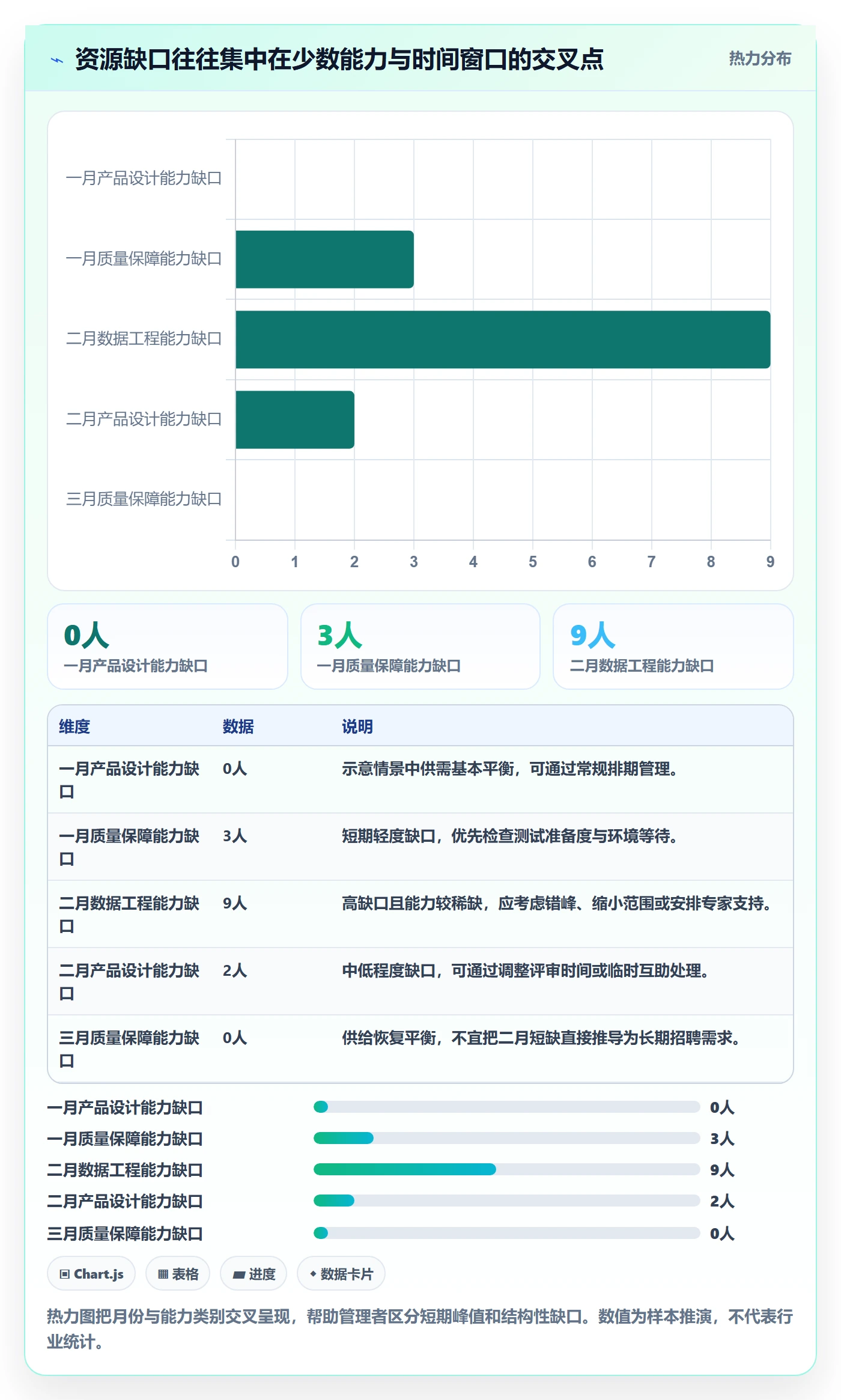The height and width of the screenshot is (1400, 841).
Task: Click the footer note starting 热力图把月份
Action: (x=420, y=1328)
